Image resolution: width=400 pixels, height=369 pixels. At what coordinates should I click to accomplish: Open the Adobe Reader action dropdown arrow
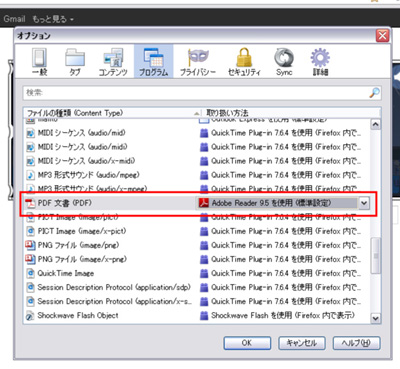coord(364,203)
